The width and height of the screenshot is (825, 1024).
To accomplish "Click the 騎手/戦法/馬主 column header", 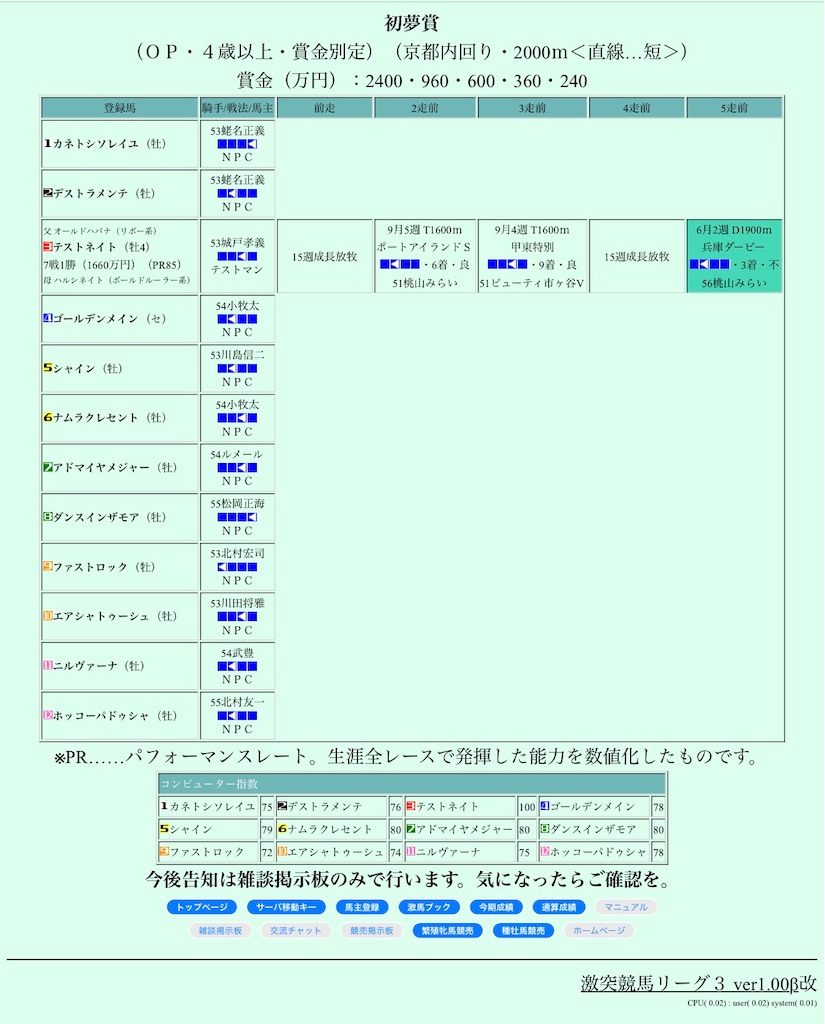I will pos(237,108).
